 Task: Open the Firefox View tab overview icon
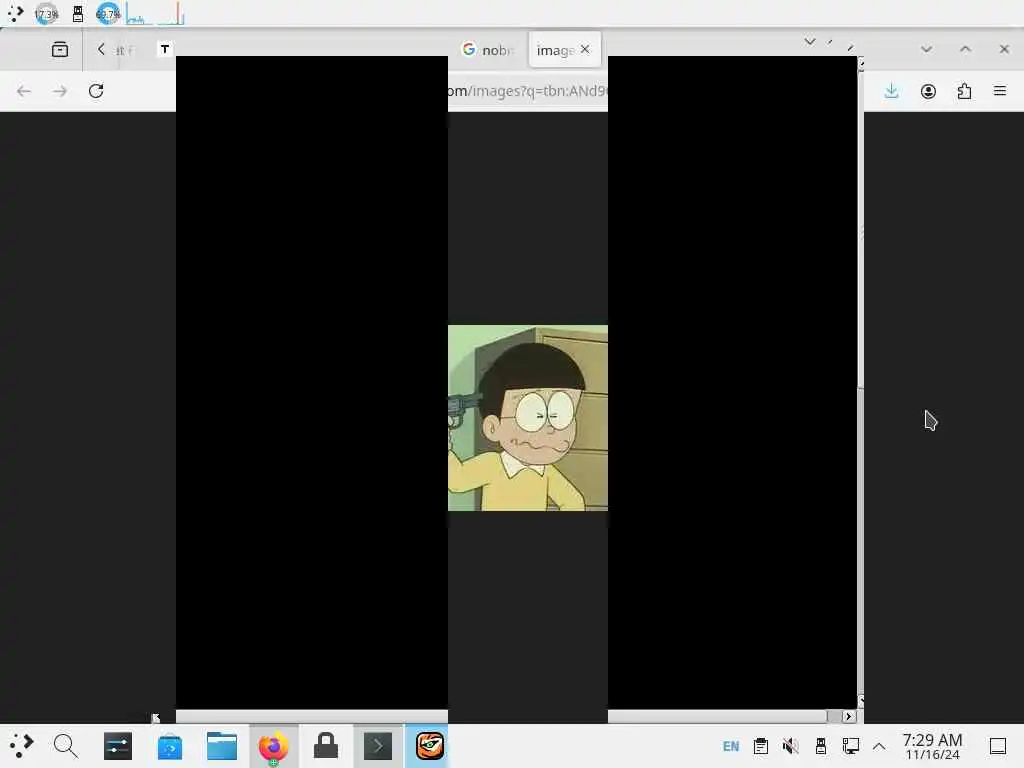[x=59, y=49]
